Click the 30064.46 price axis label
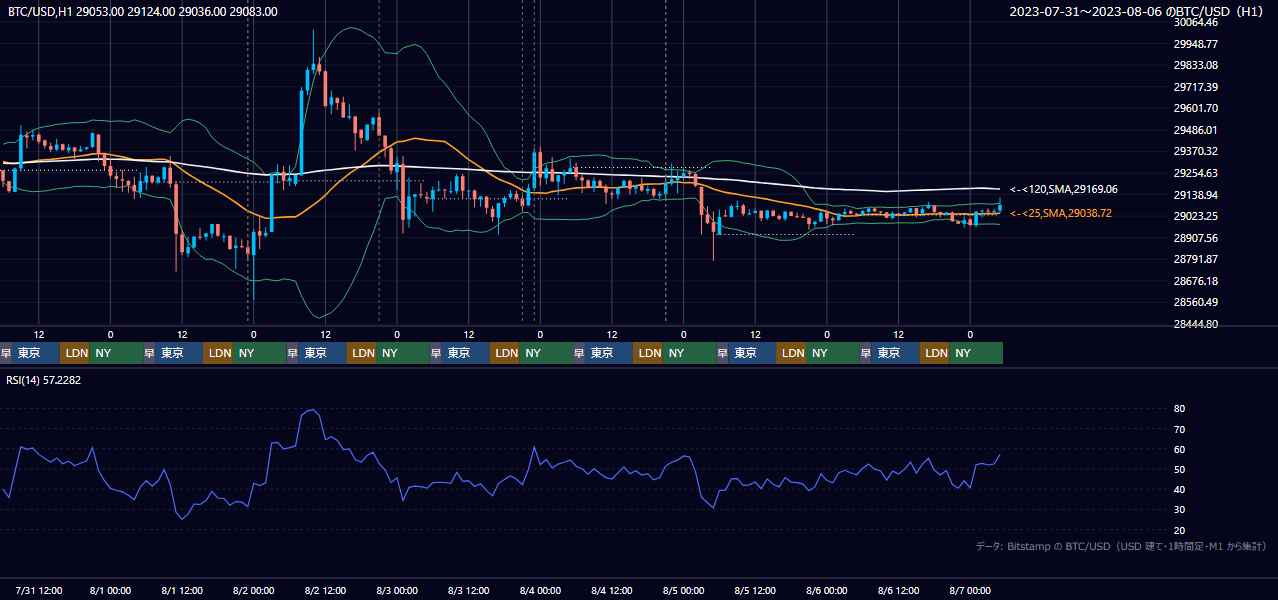Viewport: 1278px width, 600px height. tap(1195, 22)
